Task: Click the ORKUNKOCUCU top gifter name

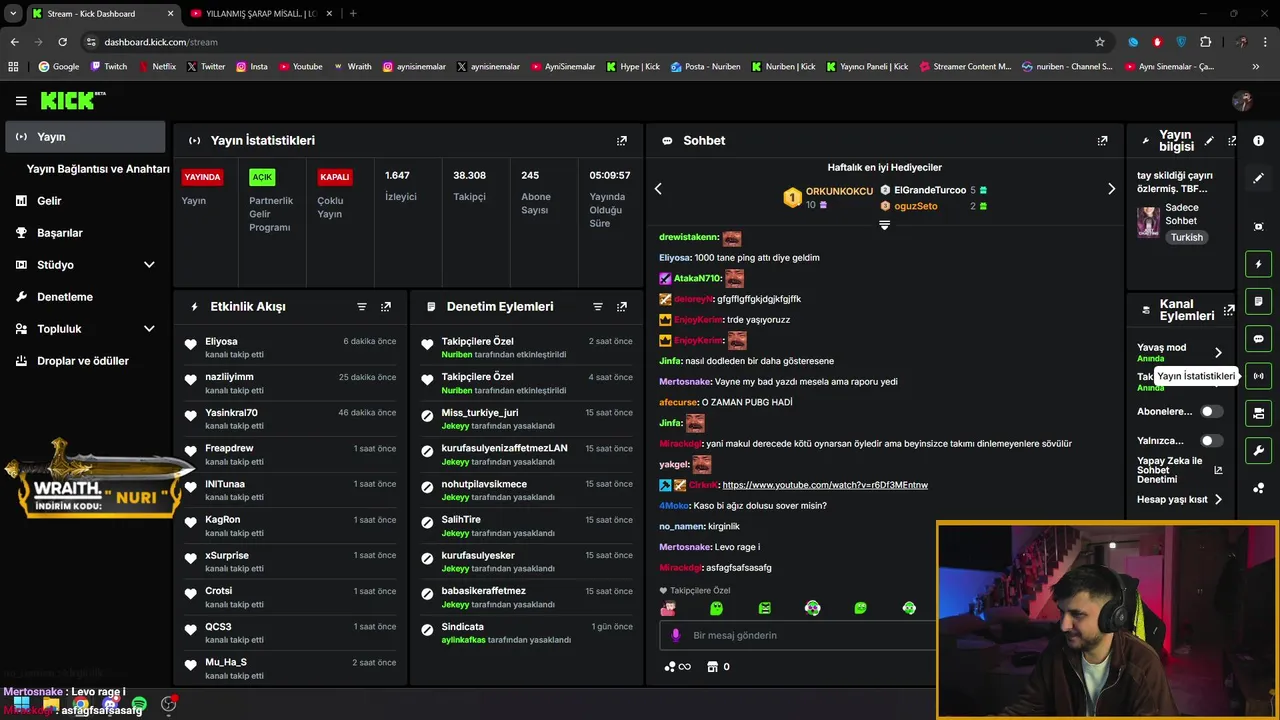Action: click(x=839, y=191)
